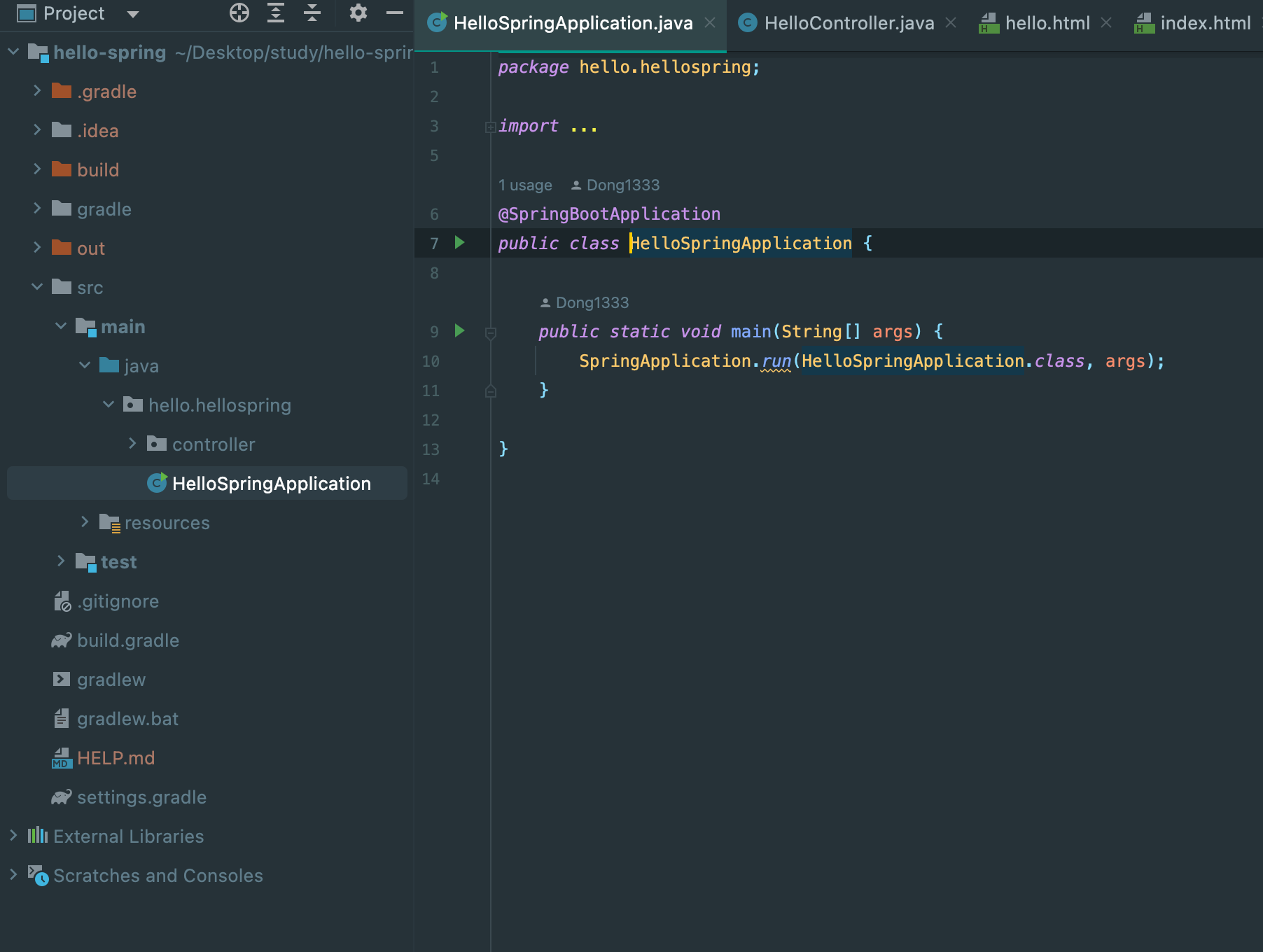Click External Libraries bar-chart icon
The height and width of the screenshot is (952, 1263).
pyautogui.click(x=38, y=835)
